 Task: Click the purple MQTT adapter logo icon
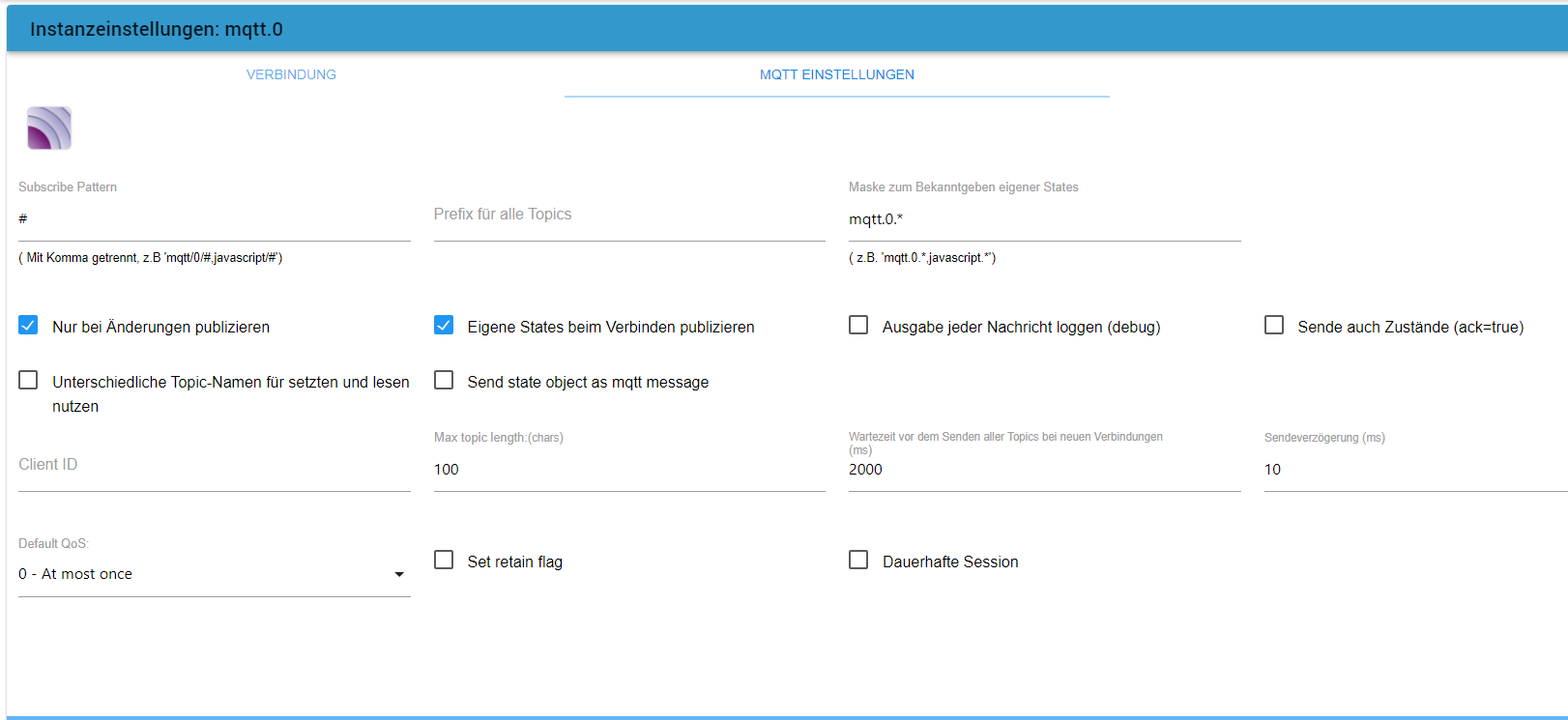pos(49,129)
